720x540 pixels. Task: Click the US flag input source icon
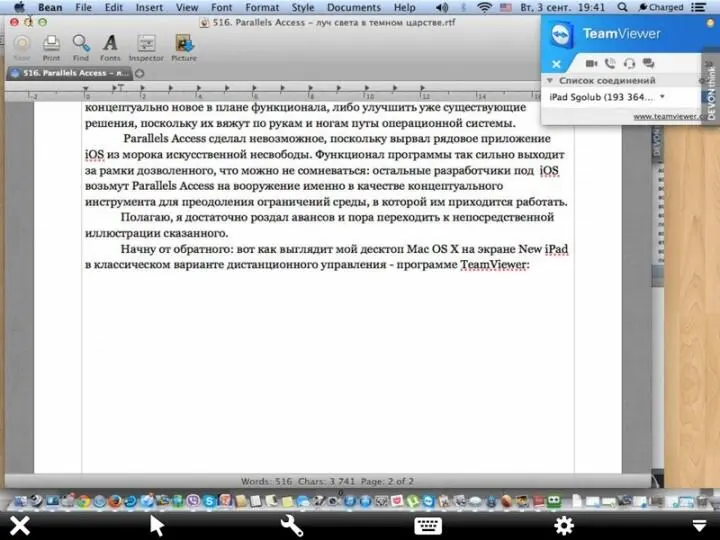(x=506, y=7)
